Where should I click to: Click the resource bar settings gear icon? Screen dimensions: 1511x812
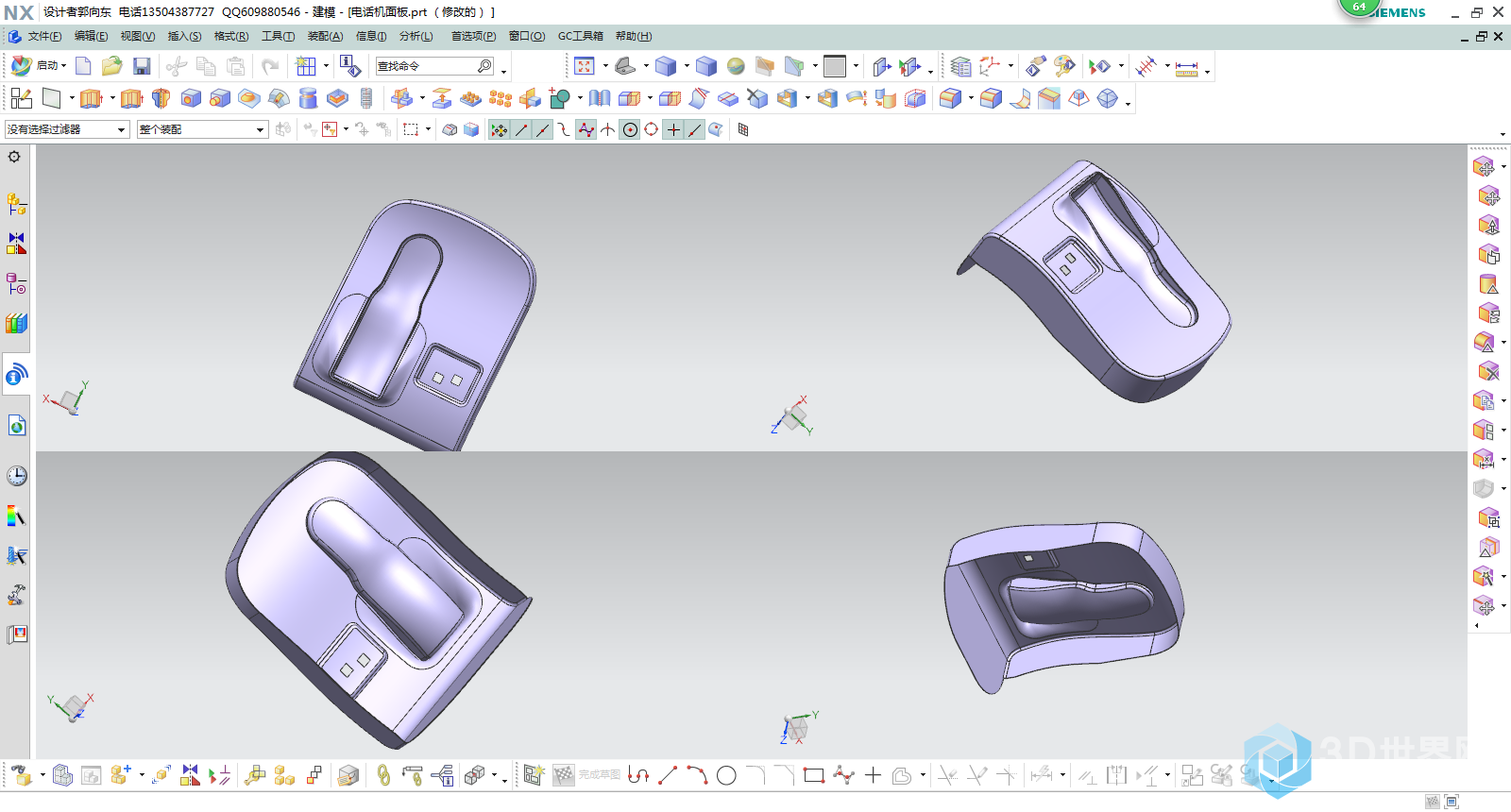[x=14, y=157]
